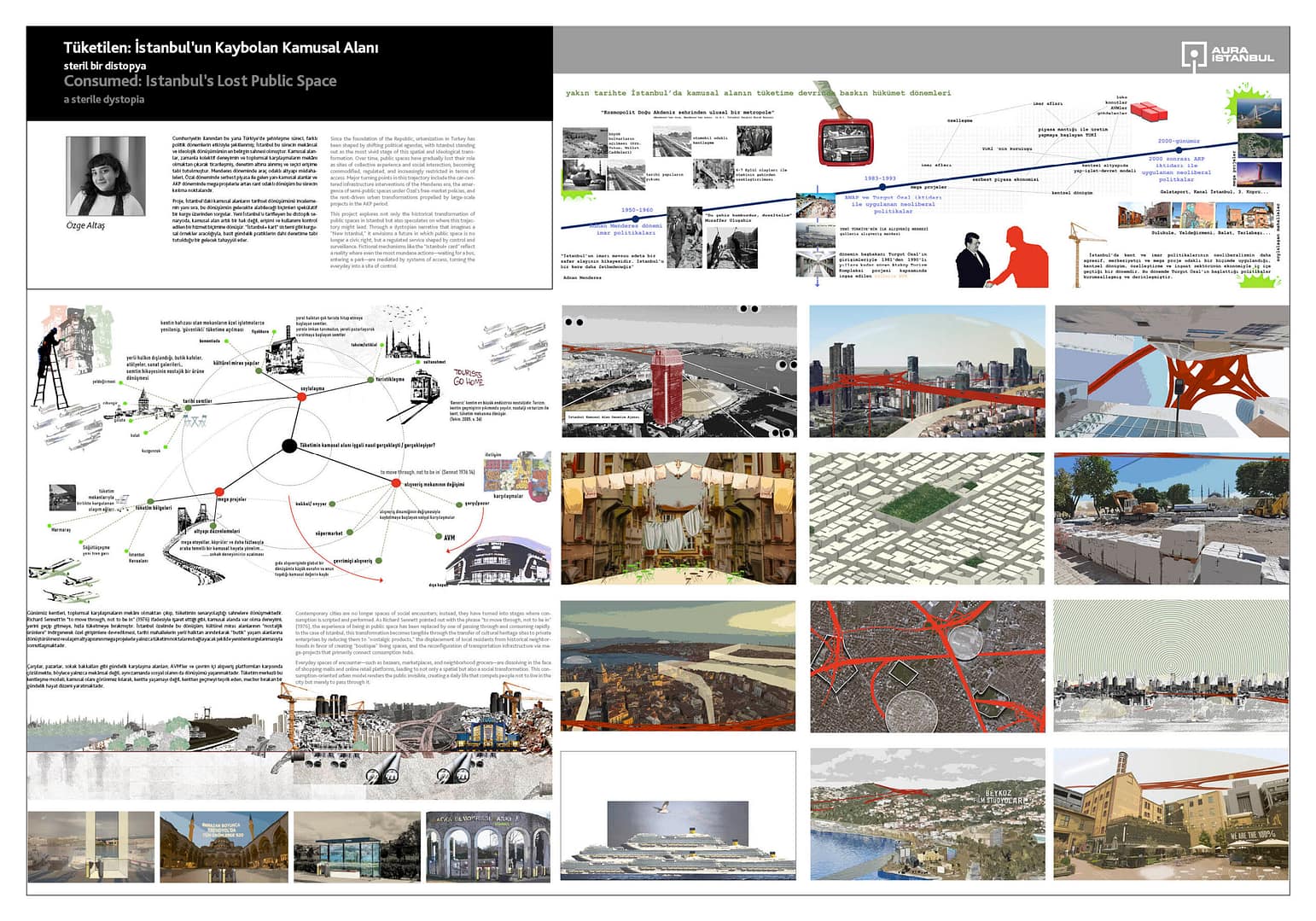This screenshot has width=1316, height=921.
Task: Select the red 'mega projeler' node
Action: click(219, 492)
